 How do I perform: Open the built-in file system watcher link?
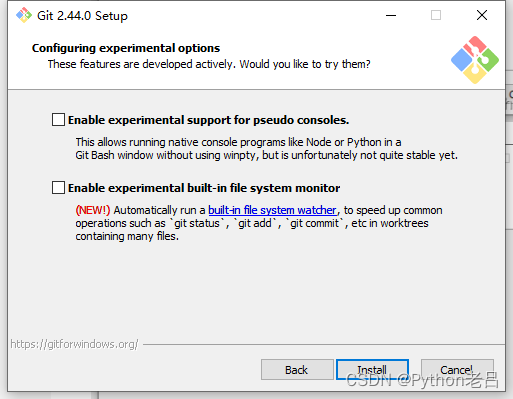(x=272, y=210)
